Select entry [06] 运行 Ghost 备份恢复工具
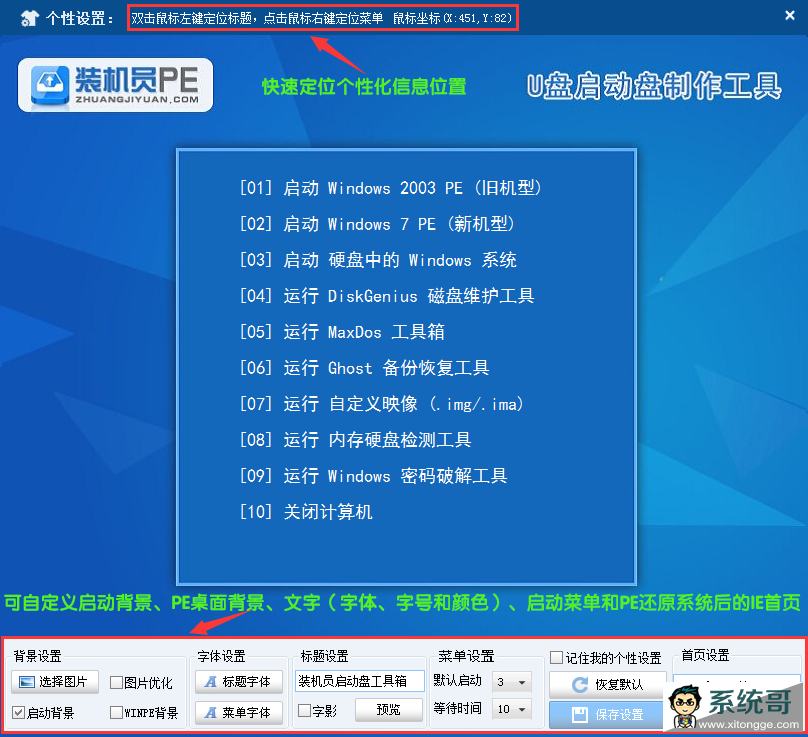Image resolution: width=808 pixels, height=737 pixels. [x=364, y=368]
